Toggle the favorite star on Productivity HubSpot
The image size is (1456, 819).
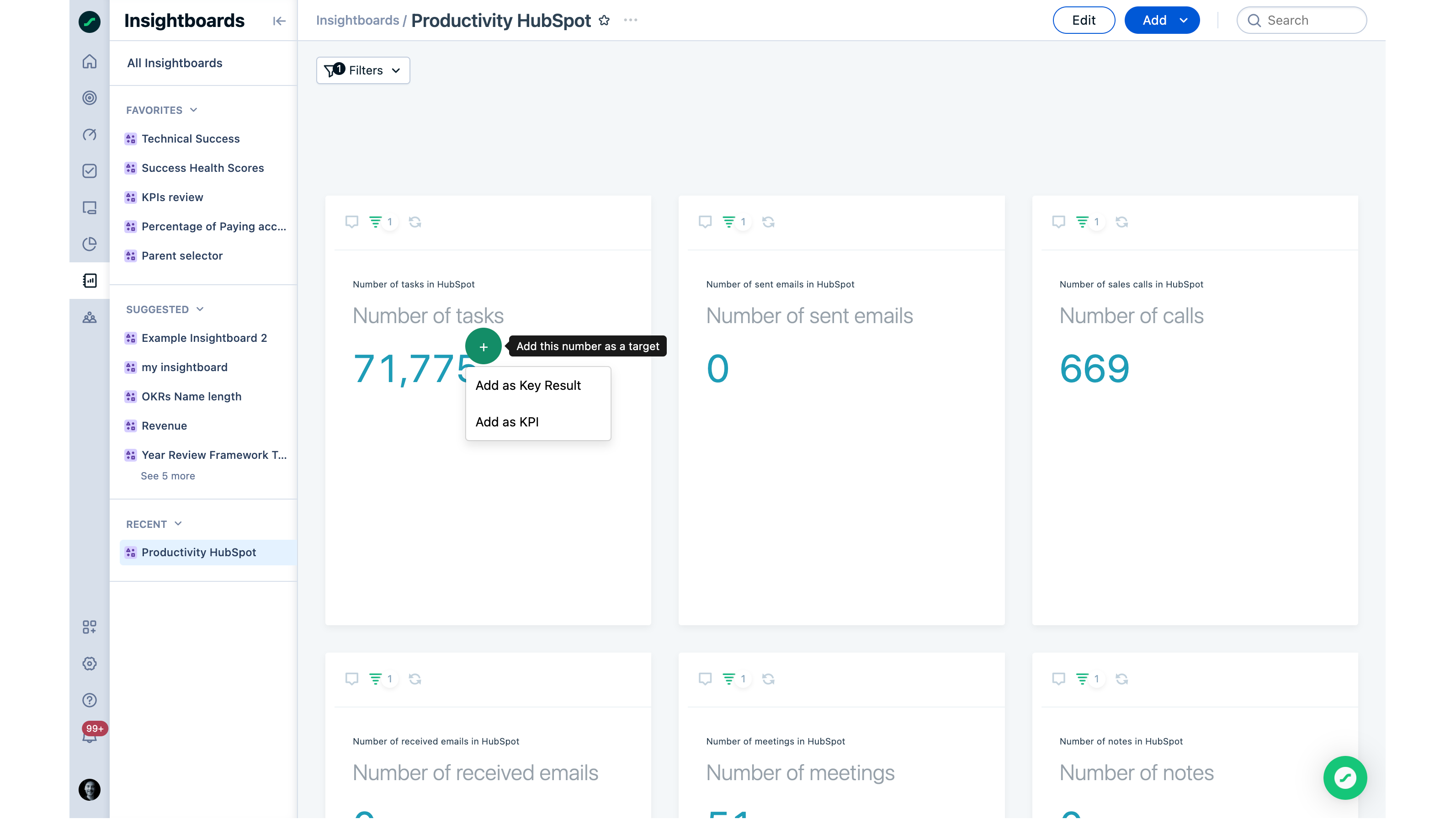point(604,21)
